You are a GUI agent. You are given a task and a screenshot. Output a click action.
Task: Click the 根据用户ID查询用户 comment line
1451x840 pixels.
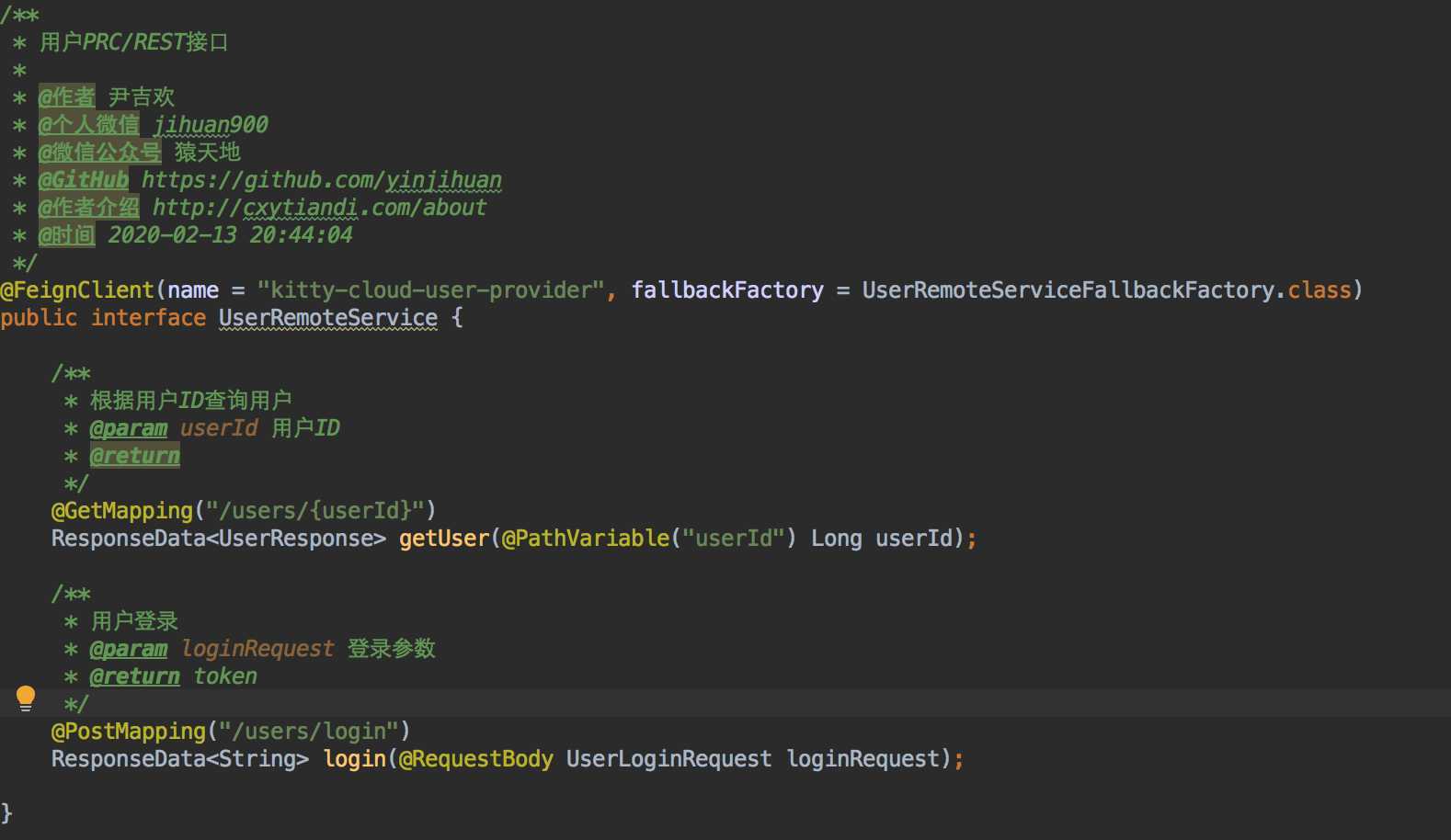click(191, 401)
